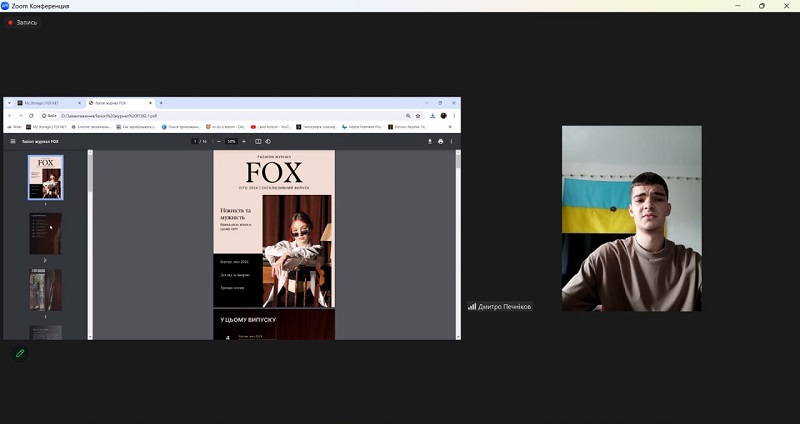
Task: Print the PDF using printer icon
Action: [x=440, y=141]
